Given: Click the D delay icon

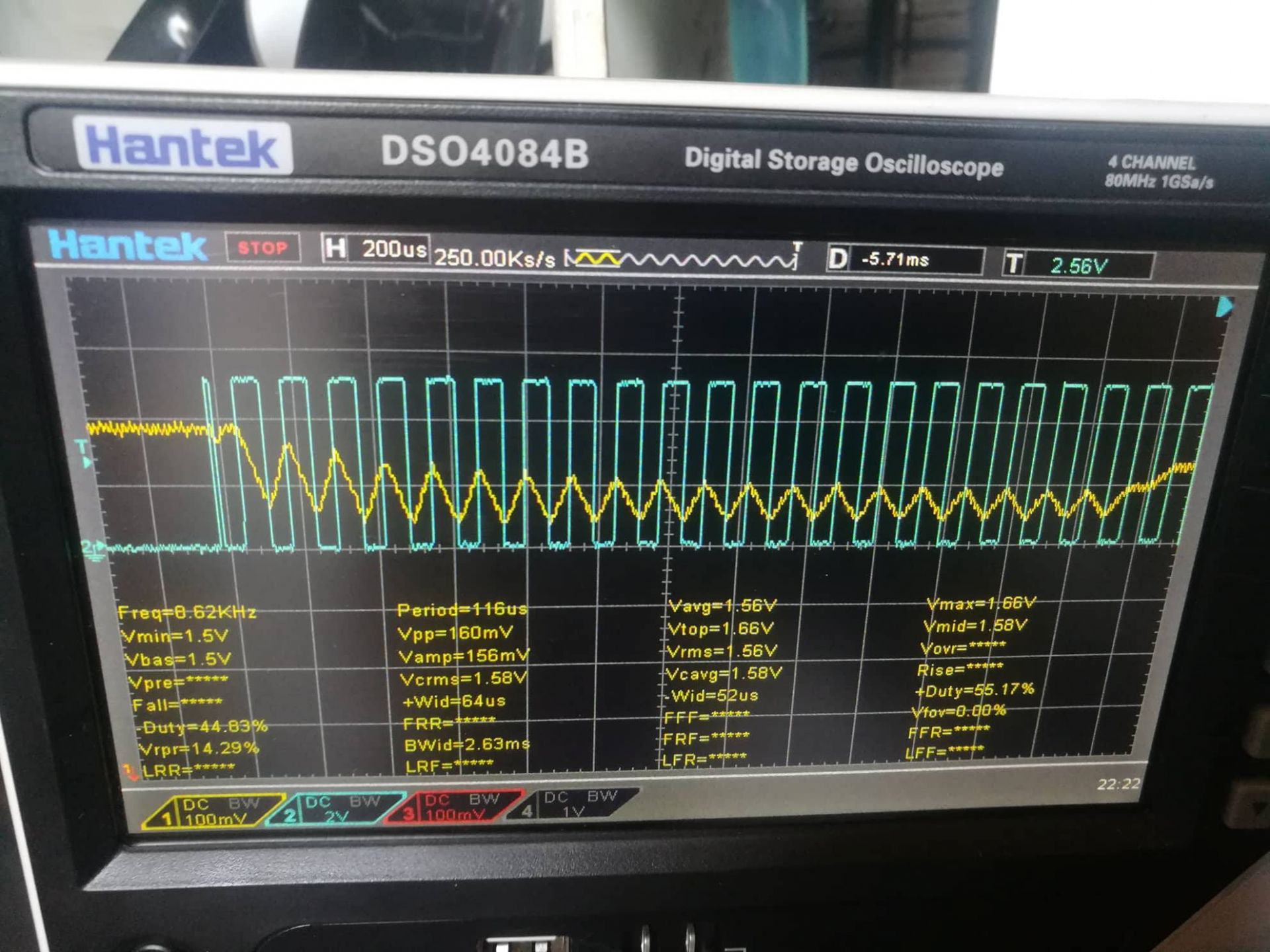Looking at the screenshot, I should [838, 258].
